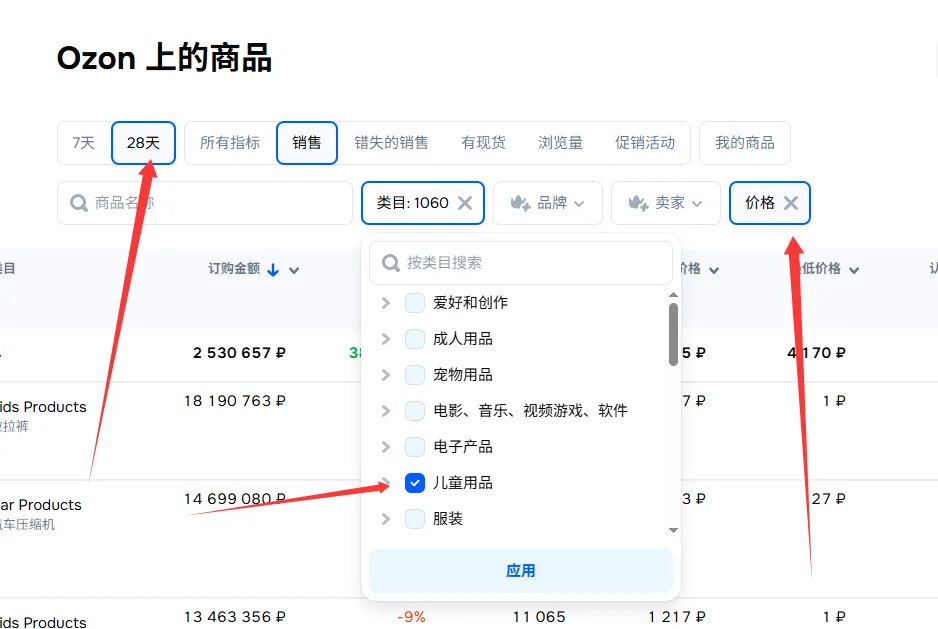Expand the 服装 category tree
This screenshot has height=629, width=938.
[386, 518]
